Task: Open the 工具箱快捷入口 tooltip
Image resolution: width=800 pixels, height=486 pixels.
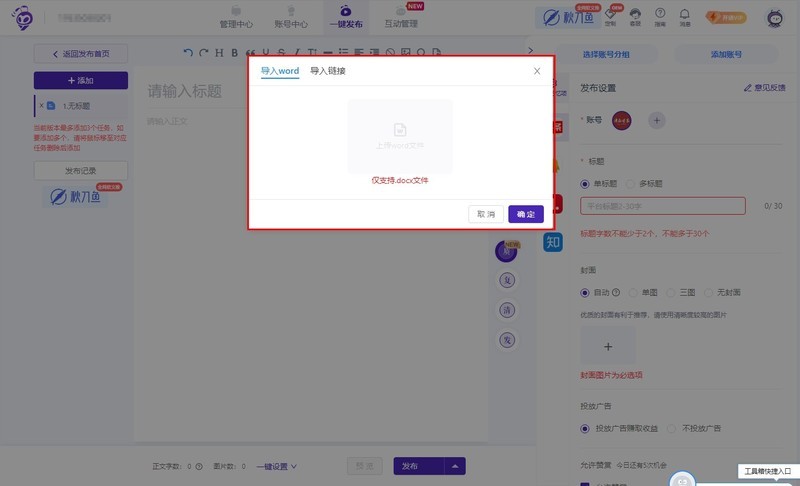Action: point(767,471)
